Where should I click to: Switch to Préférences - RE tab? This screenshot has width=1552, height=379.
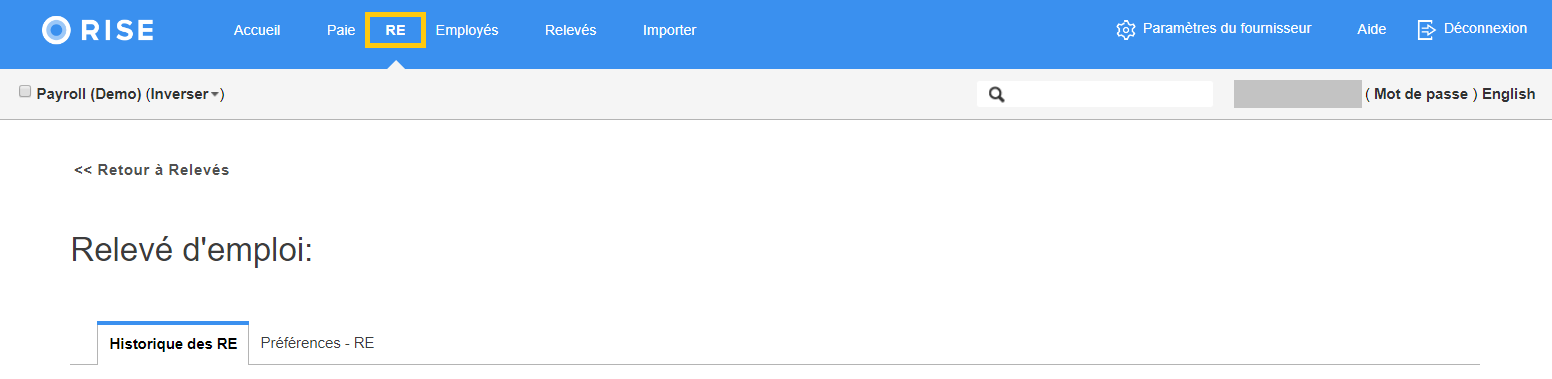317,343
